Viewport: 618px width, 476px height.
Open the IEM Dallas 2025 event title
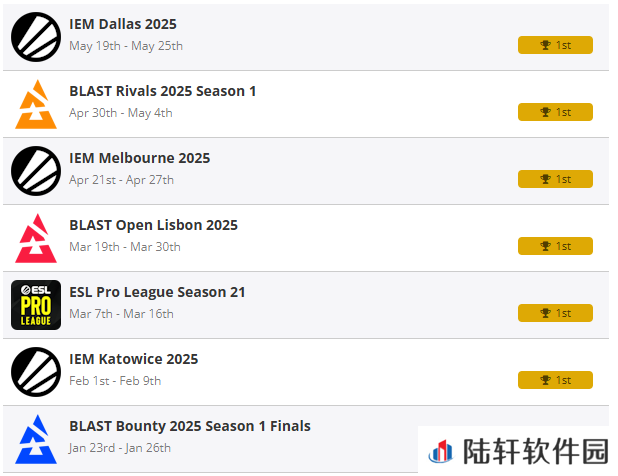[123, 24]
